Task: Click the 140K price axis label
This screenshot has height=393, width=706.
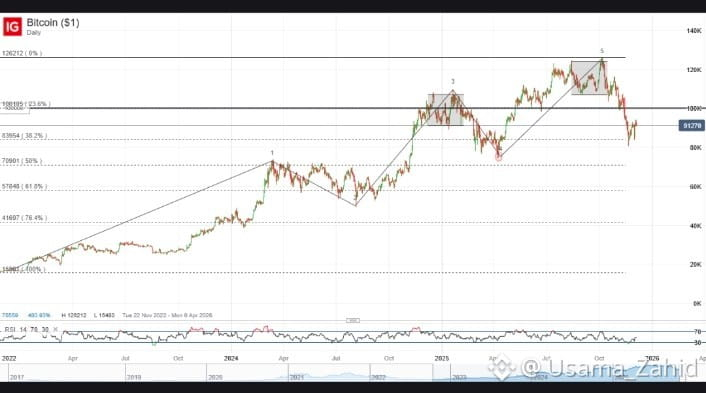Action: pyautogui.click(x=694, y=31)
